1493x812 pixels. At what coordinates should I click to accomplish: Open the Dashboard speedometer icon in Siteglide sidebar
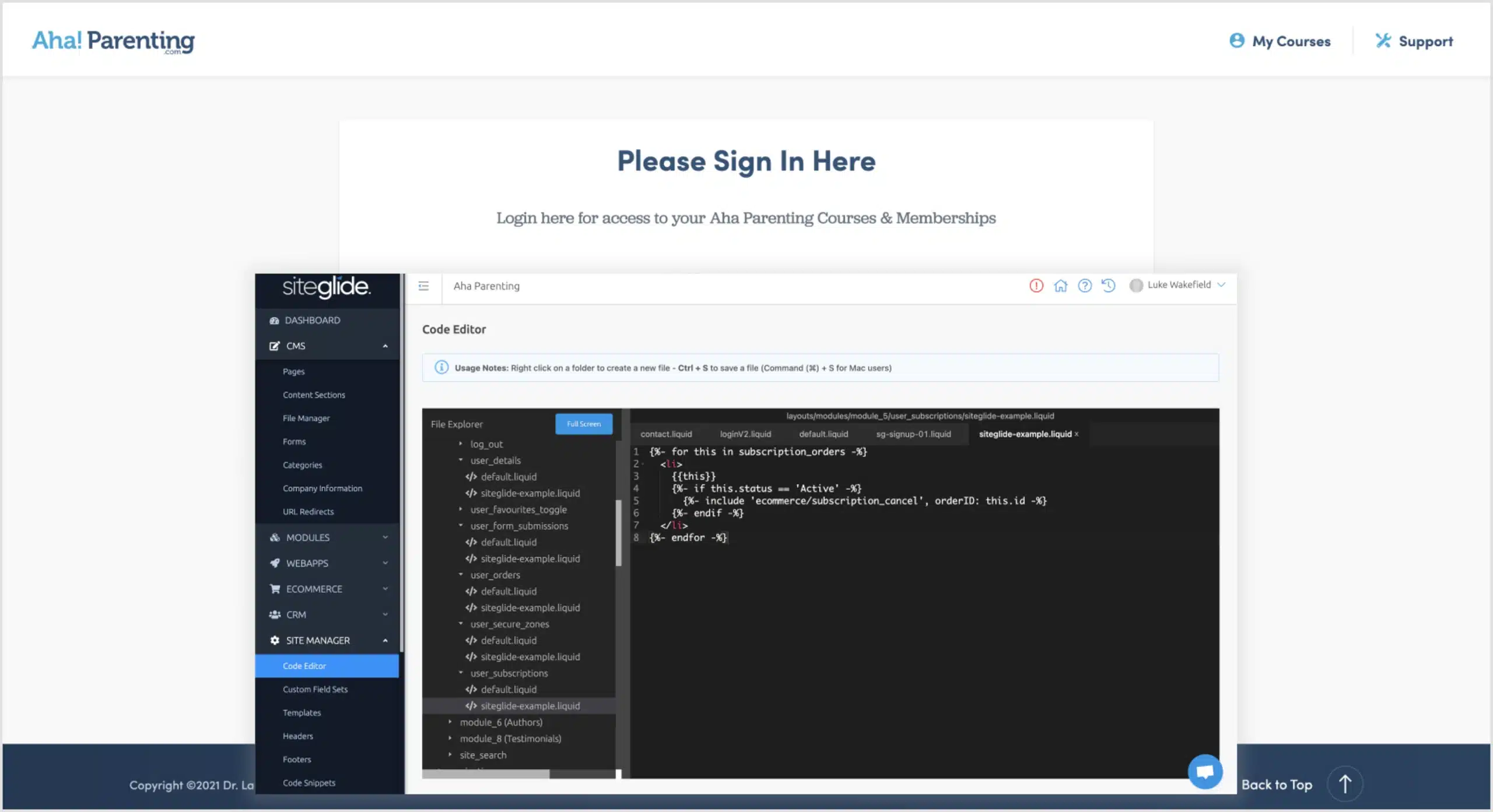[275, 319]
